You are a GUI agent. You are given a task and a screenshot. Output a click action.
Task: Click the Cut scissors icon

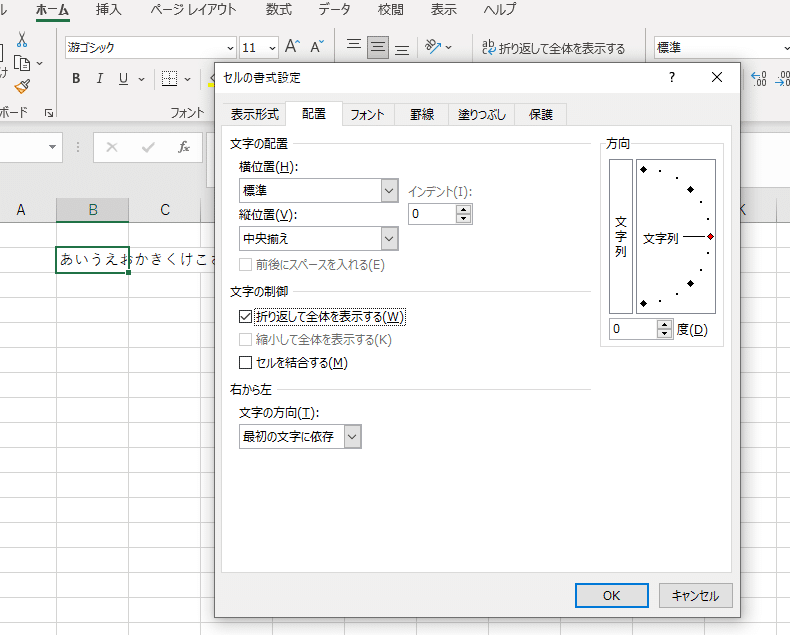pyautogui.click(x=22, y=40)
